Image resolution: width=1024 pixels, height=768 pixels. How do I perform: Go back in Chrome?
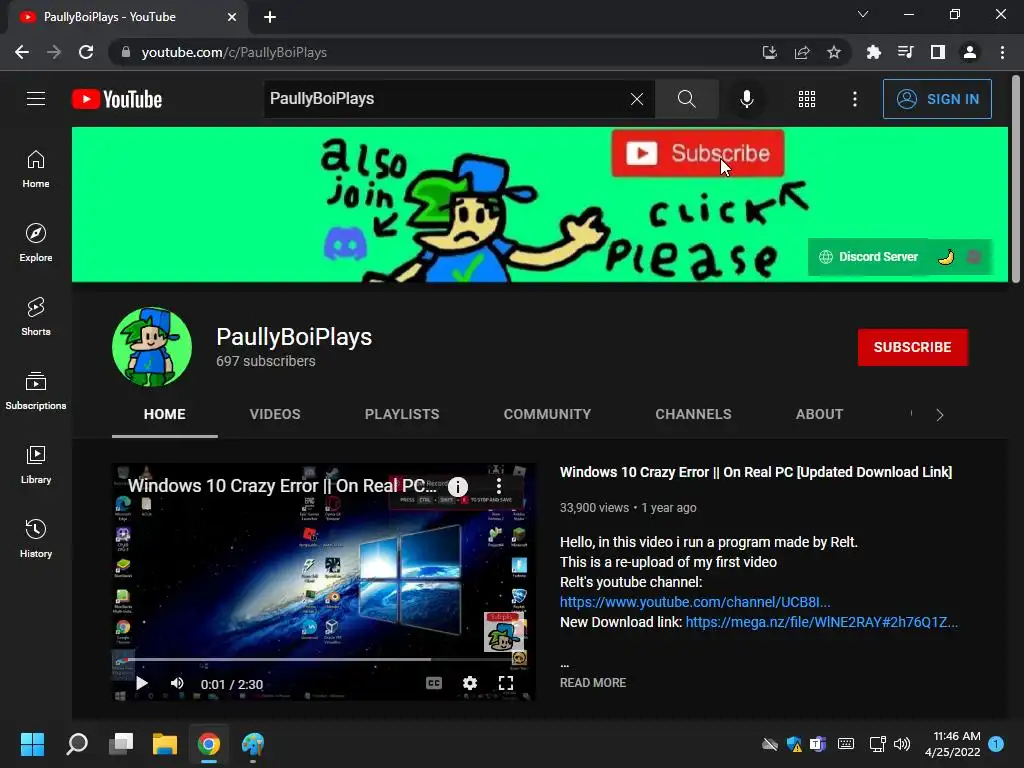[x=22, y=52]
